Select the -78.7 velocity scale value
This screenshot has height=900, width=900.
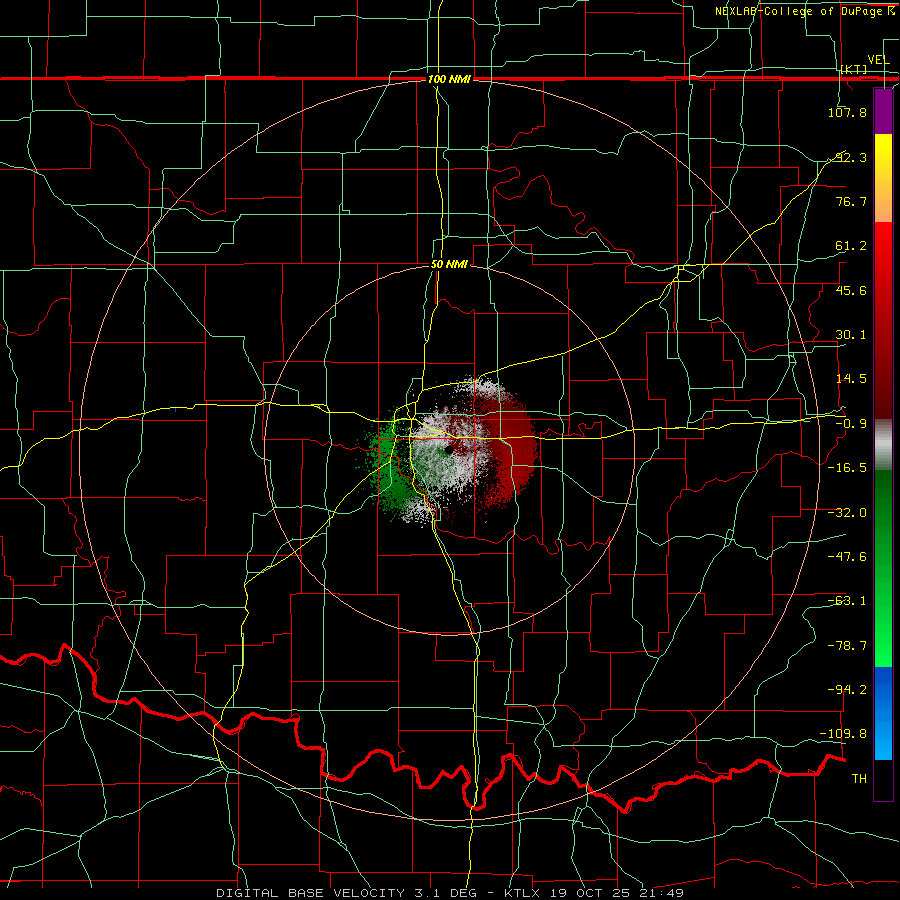(x=847, y=646)
